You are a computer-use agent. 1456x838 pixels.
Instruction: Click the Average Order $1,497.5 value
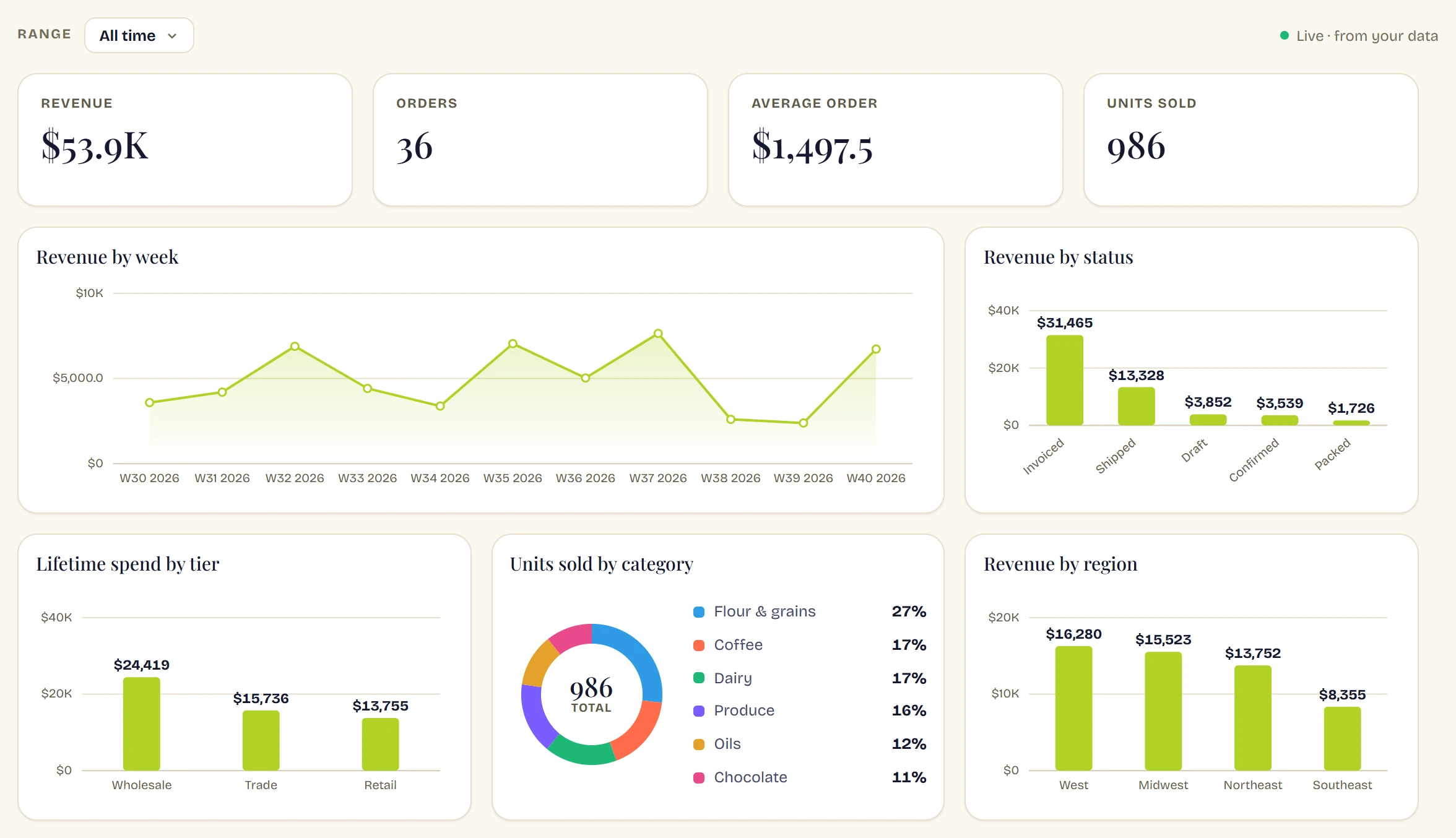[x=812, y=147]
